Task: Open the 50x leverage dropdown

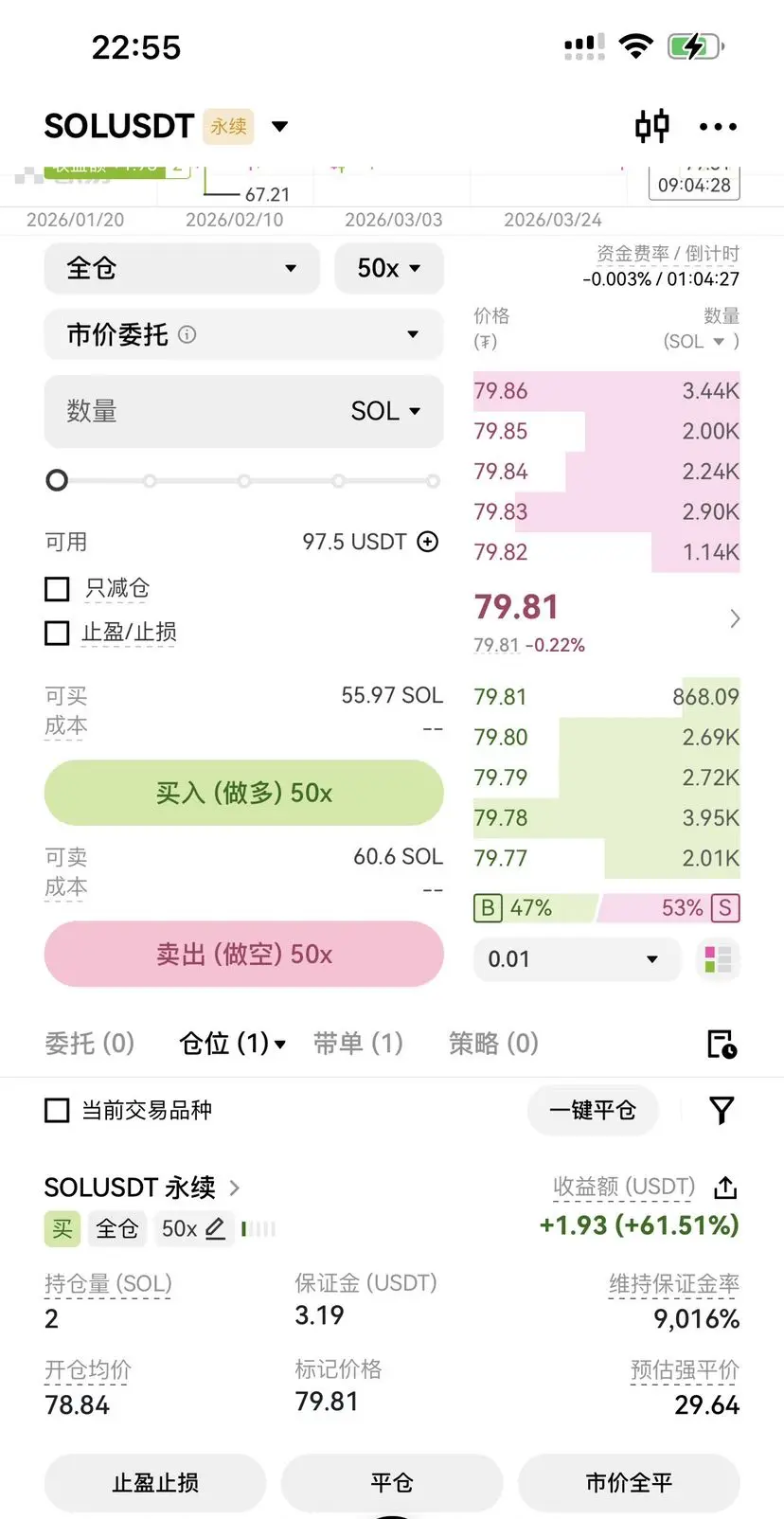Action: coord(389,268)
